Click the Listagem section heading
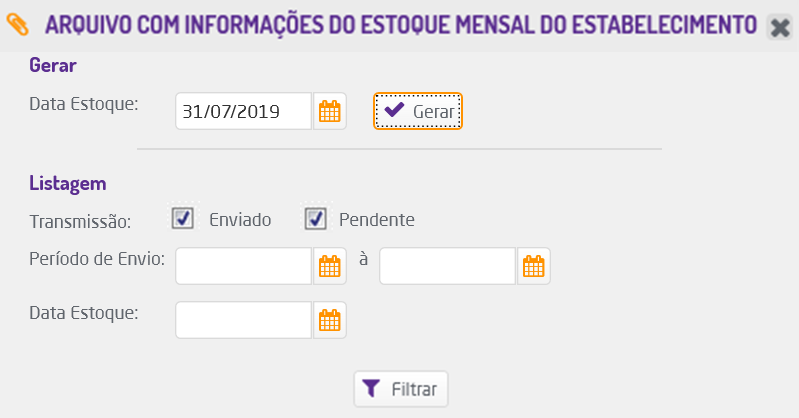799x418 pixels. [68, 184]
